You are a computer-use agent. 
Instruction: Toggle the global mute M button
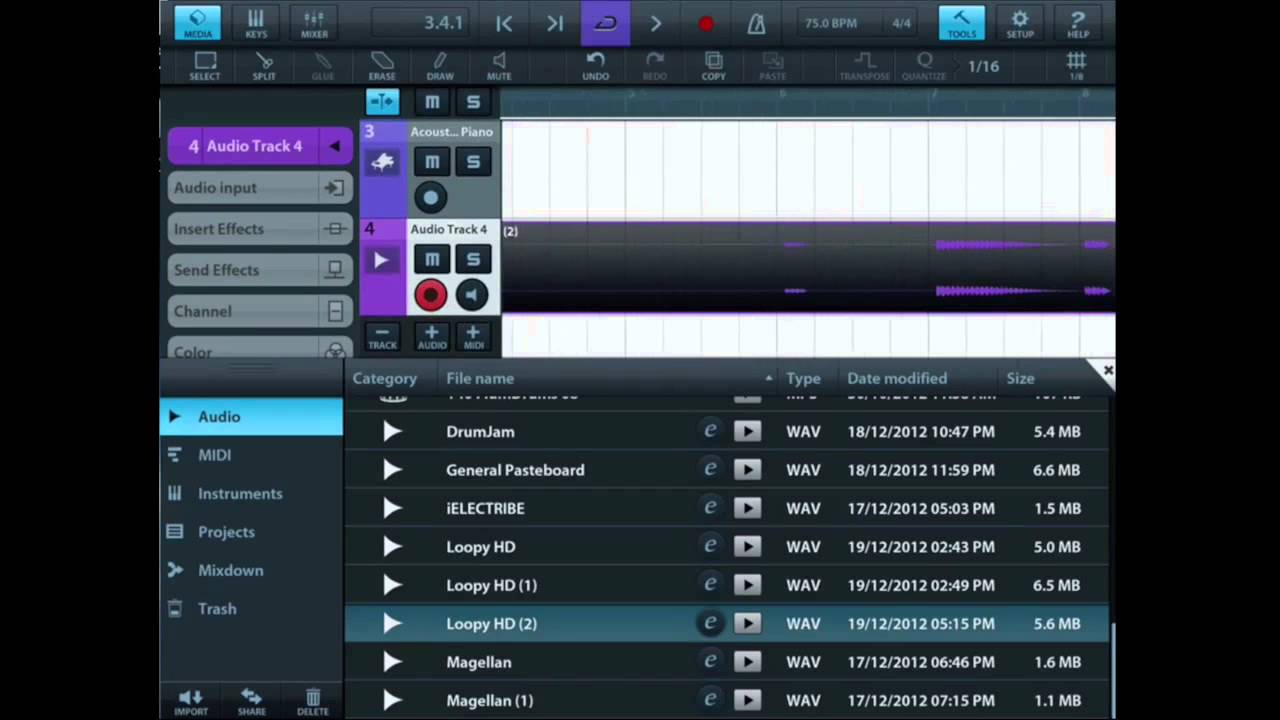432,102
